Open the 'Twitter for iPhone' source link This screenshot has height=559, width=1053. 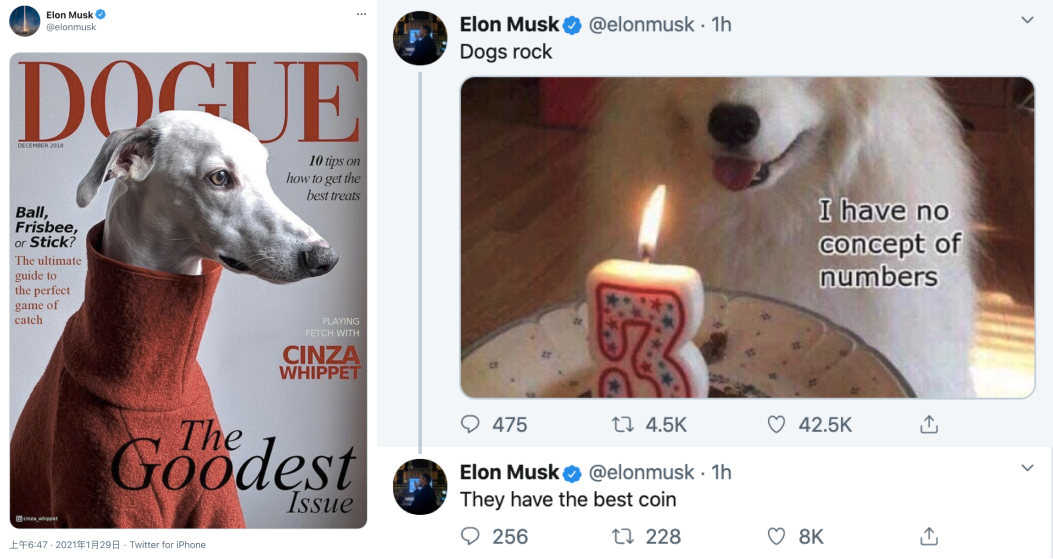tap(167, 545)
